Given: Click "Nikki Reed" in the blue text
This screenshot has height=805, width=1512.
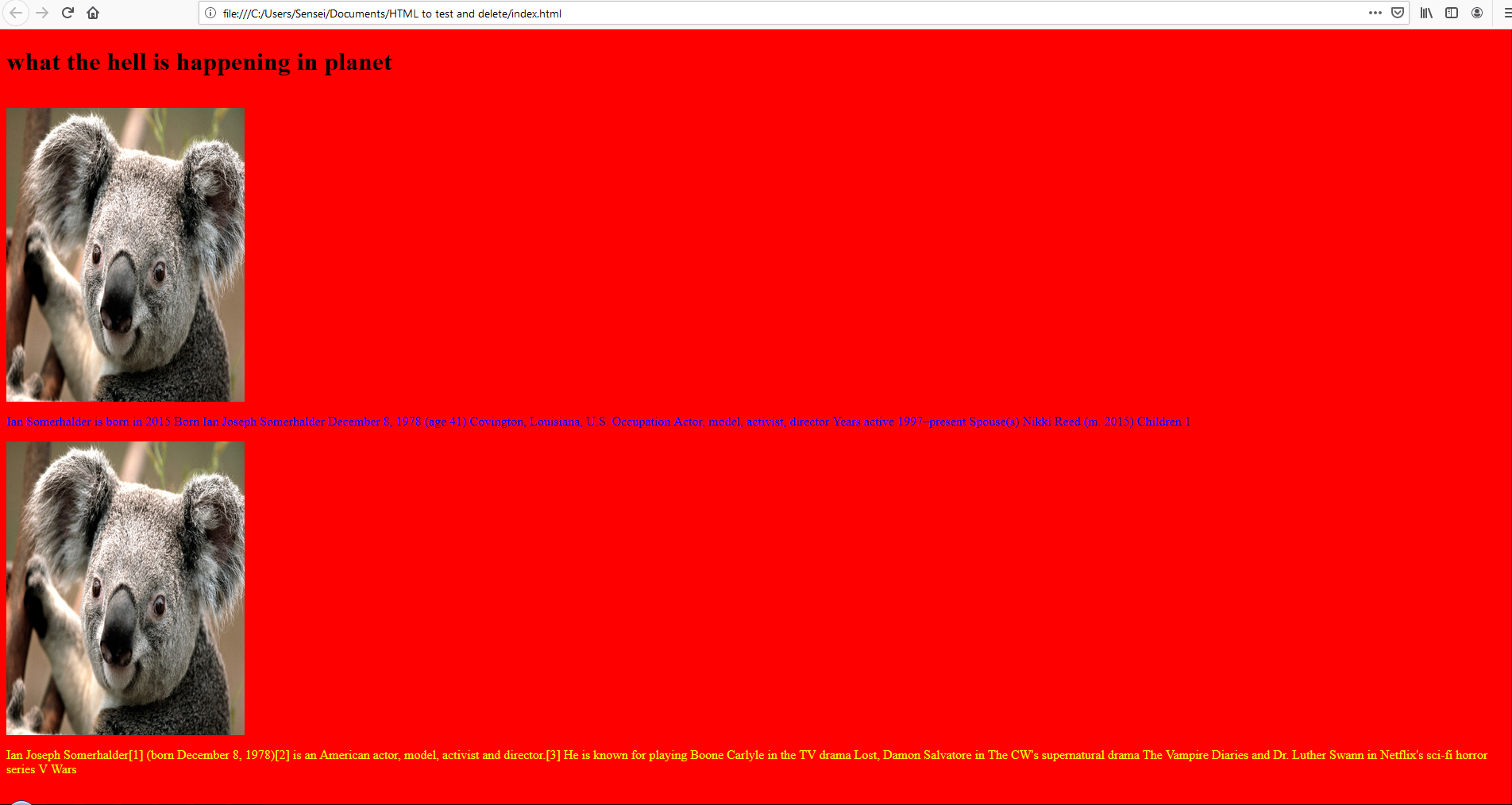Looking at the screenshot, I should [x=1051, y=422].
